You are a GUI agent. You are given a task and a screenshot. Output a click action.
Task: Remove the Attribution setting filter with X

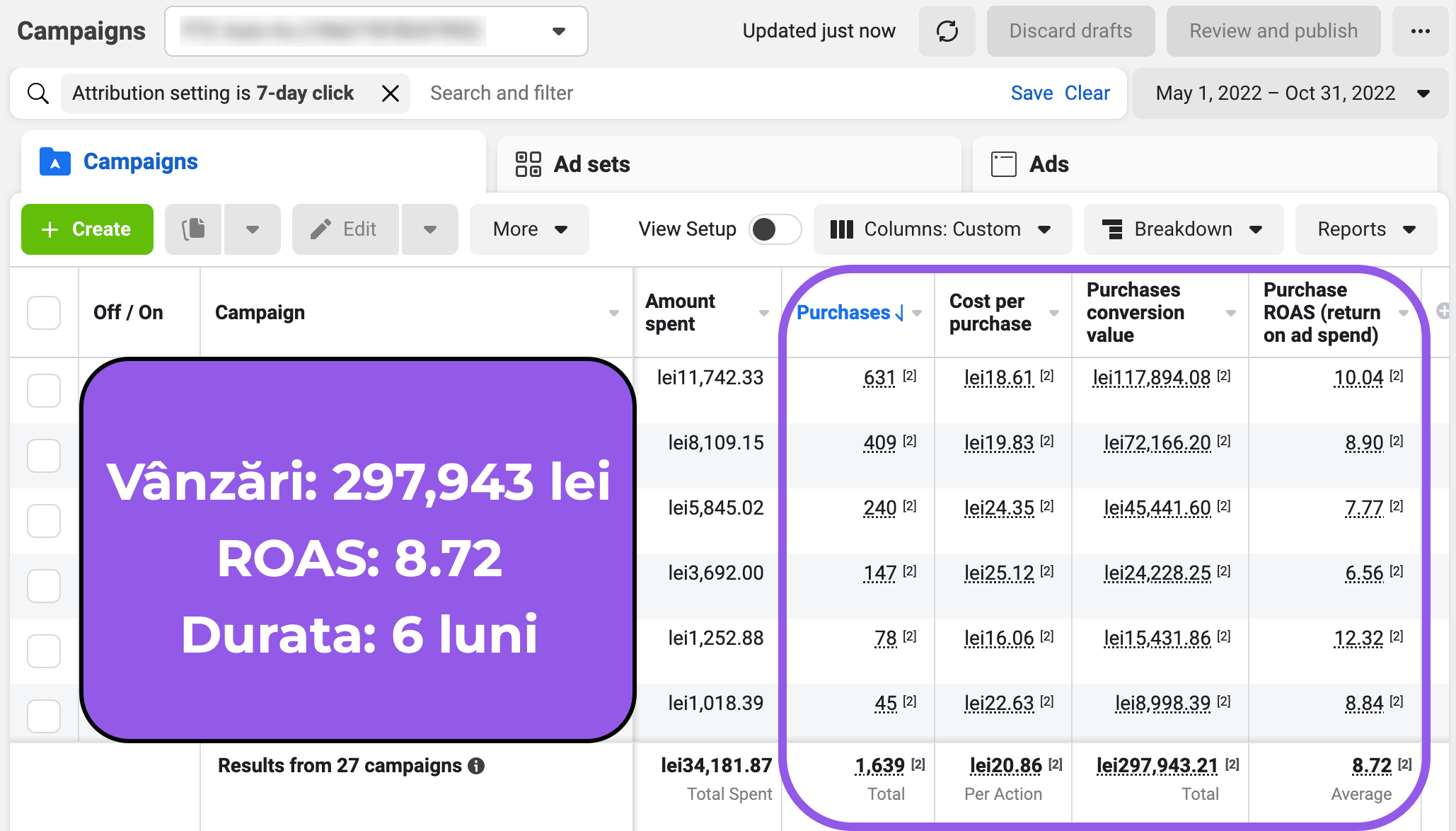pos(391,93)
